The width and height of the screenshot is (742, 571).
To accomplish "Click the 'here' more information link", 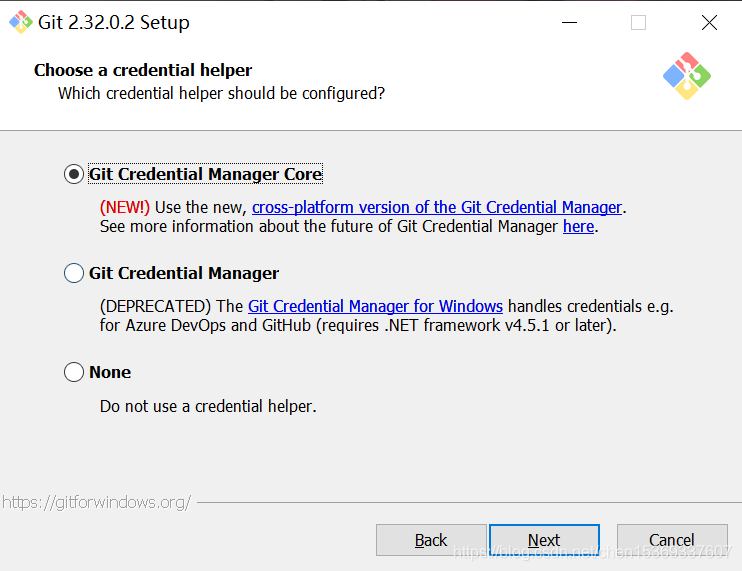I will point(578,226).
